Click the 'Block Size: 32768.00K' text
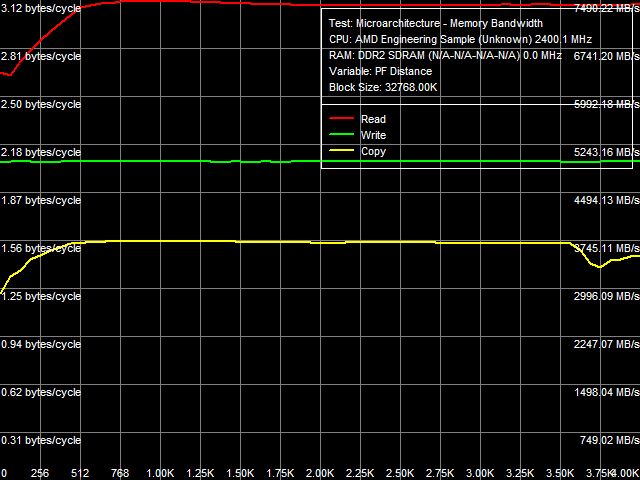The height and width of the screenshot is (480, 640). pyautogui.click(x=383, y=87)
